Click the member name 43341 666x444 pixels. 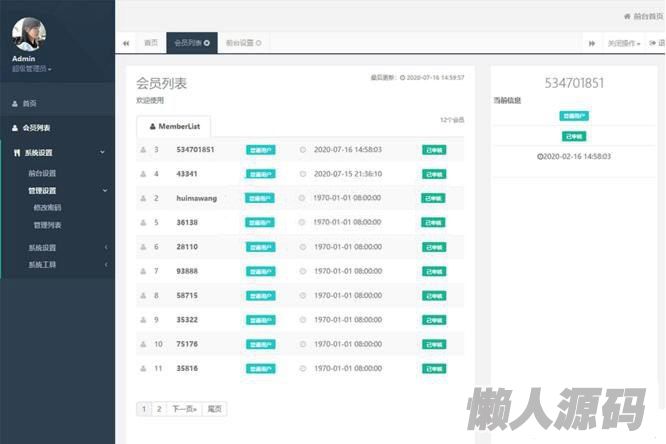(187, 174)
